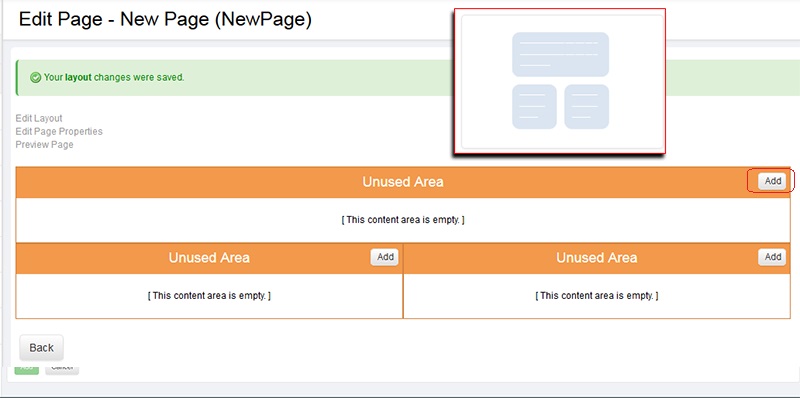This screenshot has width=800, height=398.
Task: Click the empty content text in bottom-right area
Action: (596, 295)
